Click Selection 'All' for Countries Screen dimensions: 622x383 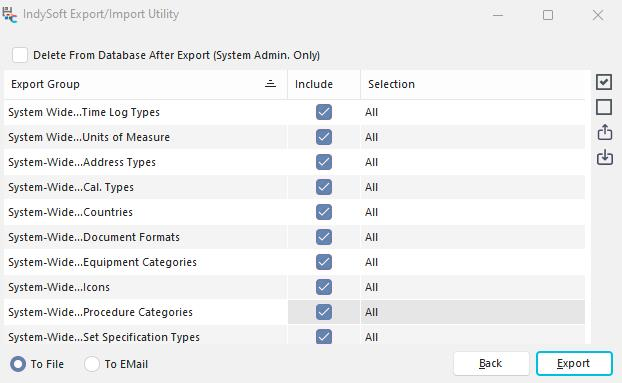473,212
